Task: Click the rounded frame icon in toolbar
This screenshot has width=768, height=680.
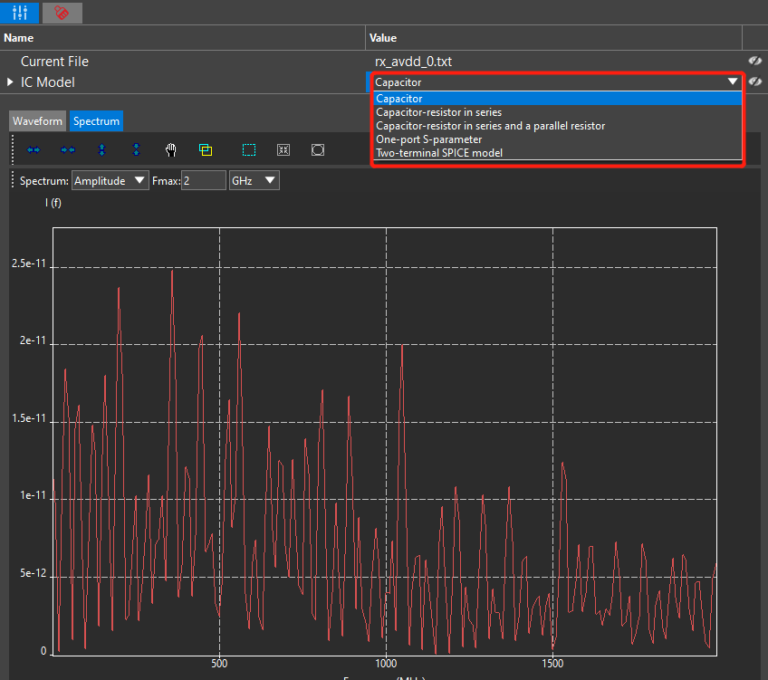Action: pos(317,150)
